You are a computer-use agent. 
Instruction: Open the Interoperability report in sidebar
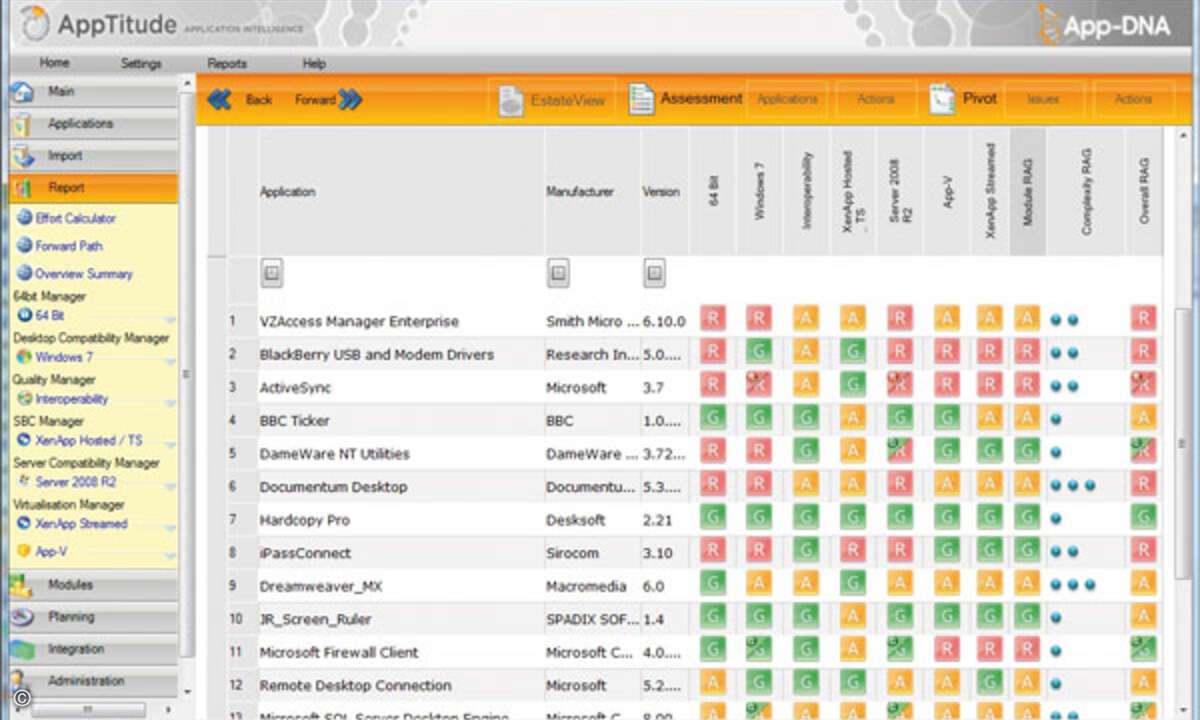64,399
